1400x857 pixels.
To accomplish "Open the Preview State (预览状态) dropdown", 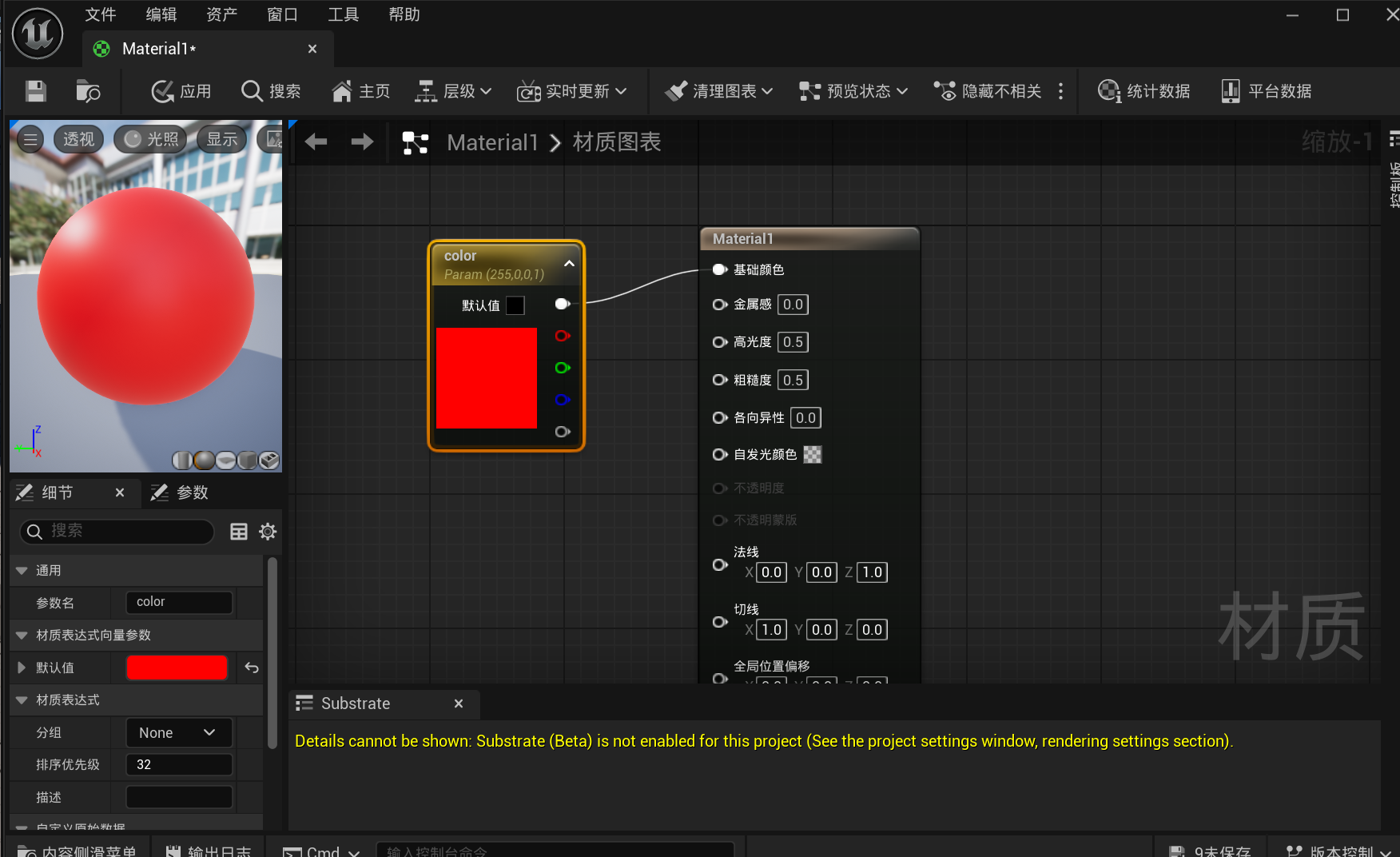I will (853, 91).
